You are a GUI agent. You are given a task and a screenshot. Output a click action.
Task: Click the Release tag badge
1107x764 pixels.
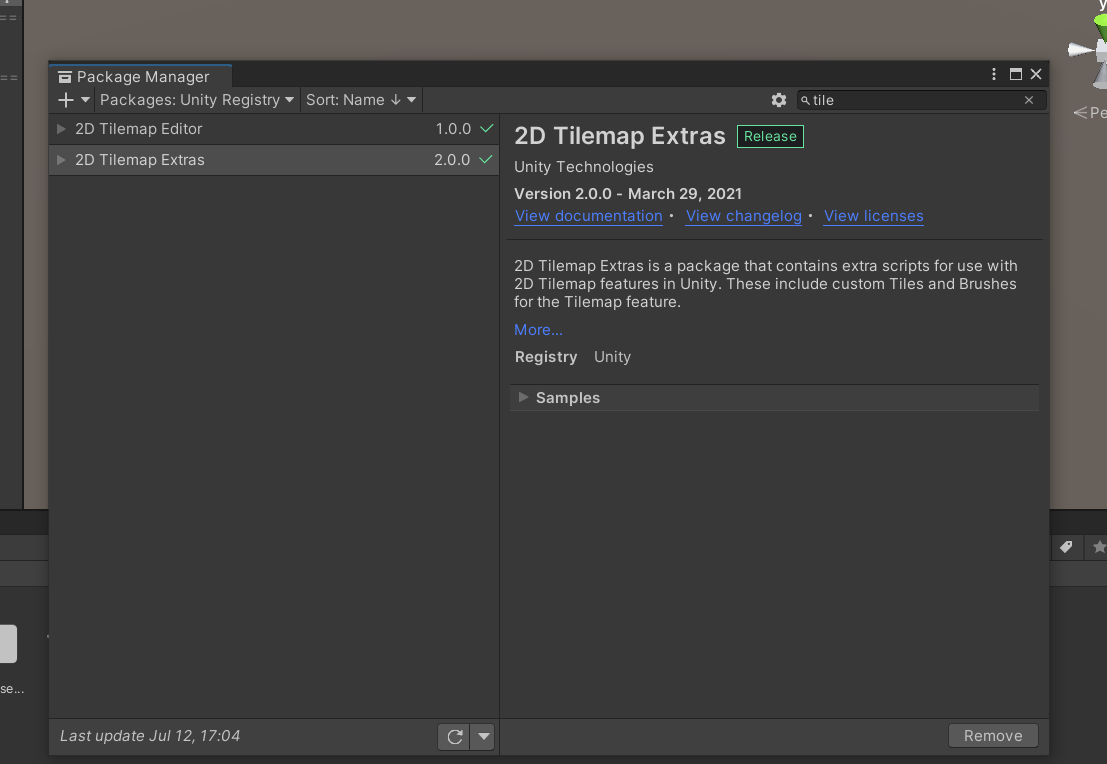(770, 136)
